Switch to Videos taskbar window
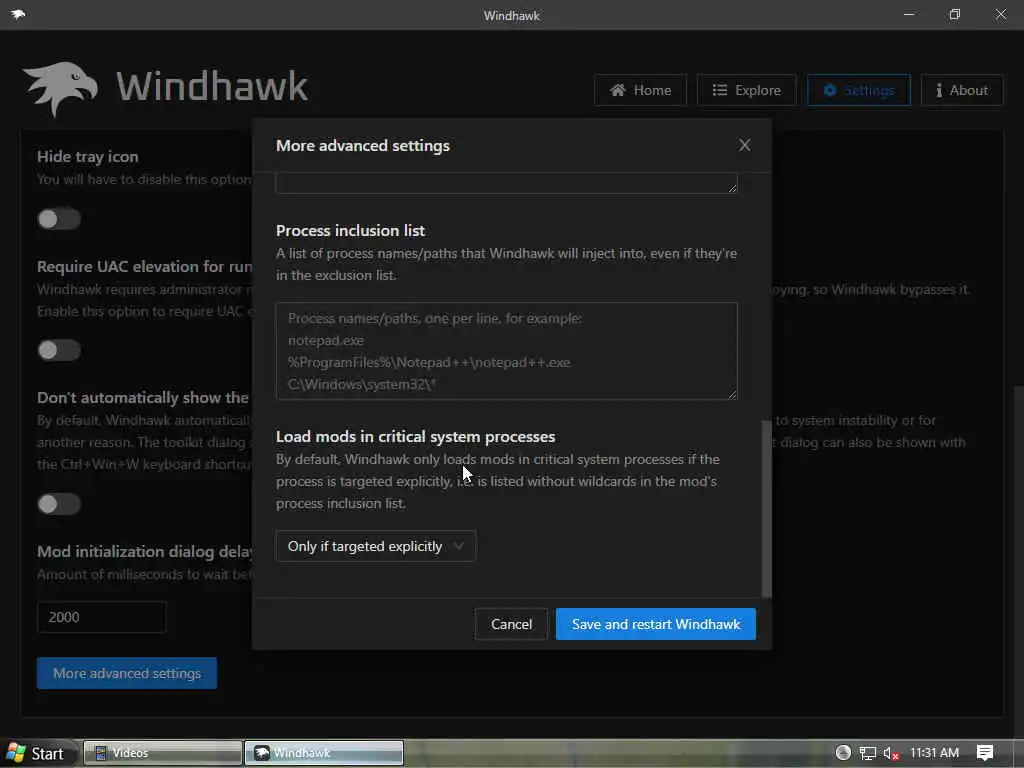This screenshot has width=1024, height=768. (163, 753)
